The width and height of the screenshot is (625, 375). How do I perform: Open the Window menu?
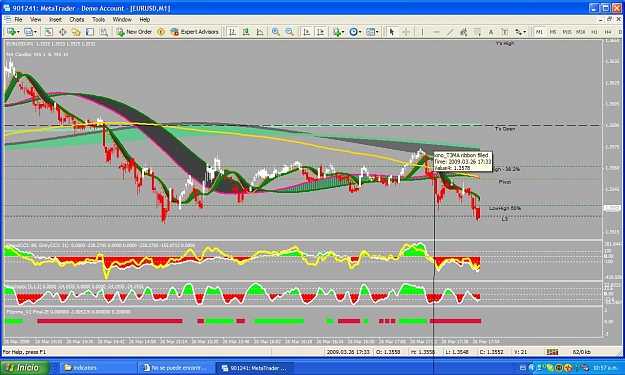click(x=122, y=19)
